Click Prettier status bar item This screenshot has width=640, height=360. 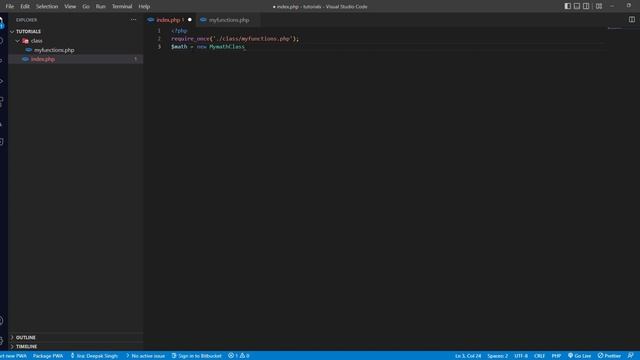pyautogui.click(x=609, y=356)
